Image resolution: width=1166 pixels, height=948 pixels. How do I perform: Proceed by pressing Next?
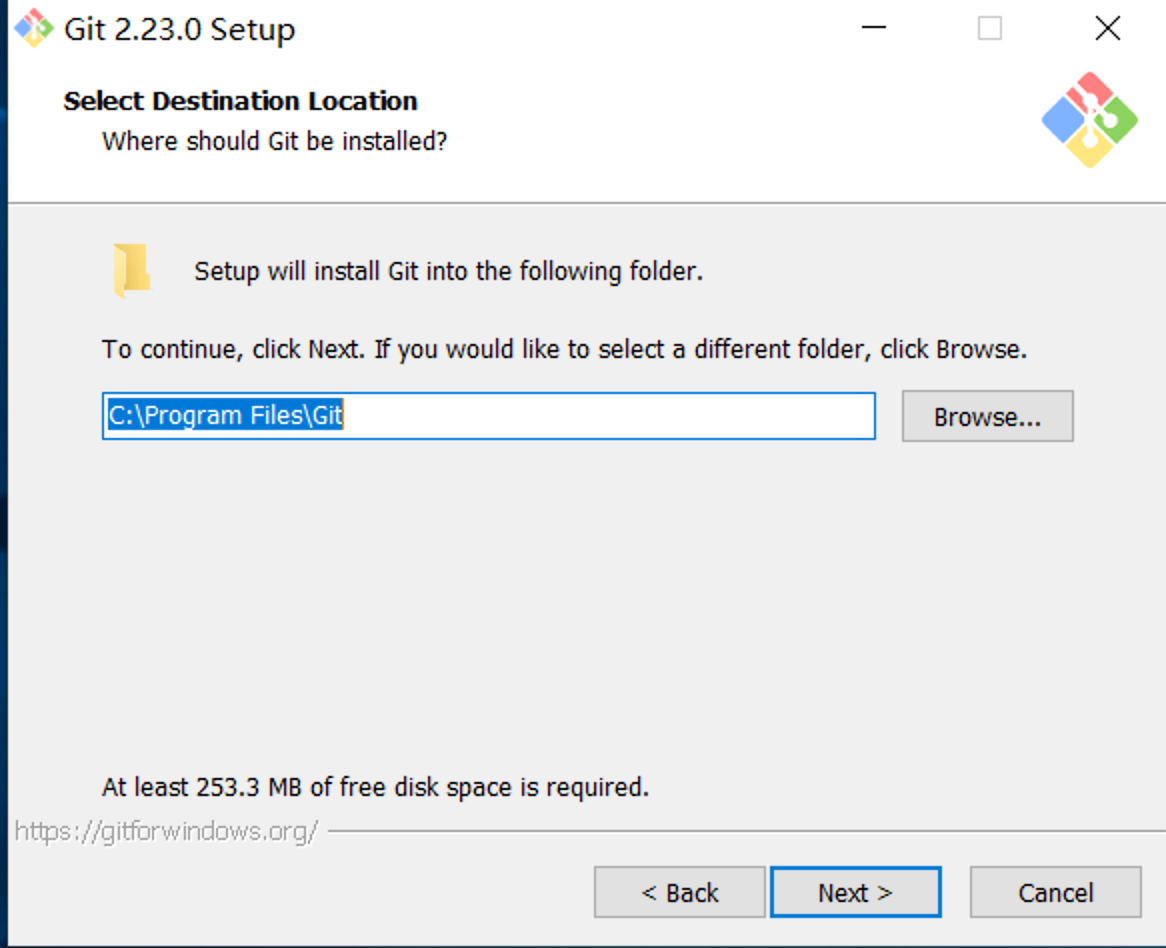coord(855,892)
